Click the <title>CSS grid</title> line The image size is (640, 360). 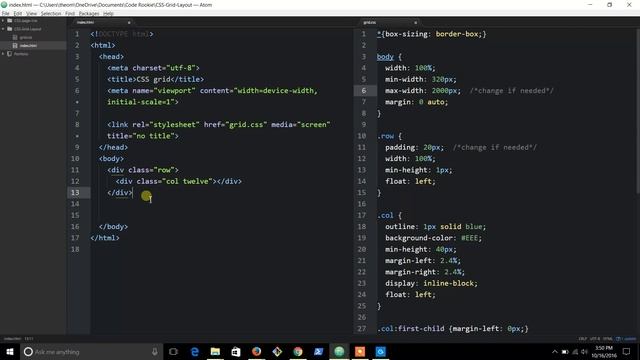tap(156, 79)
